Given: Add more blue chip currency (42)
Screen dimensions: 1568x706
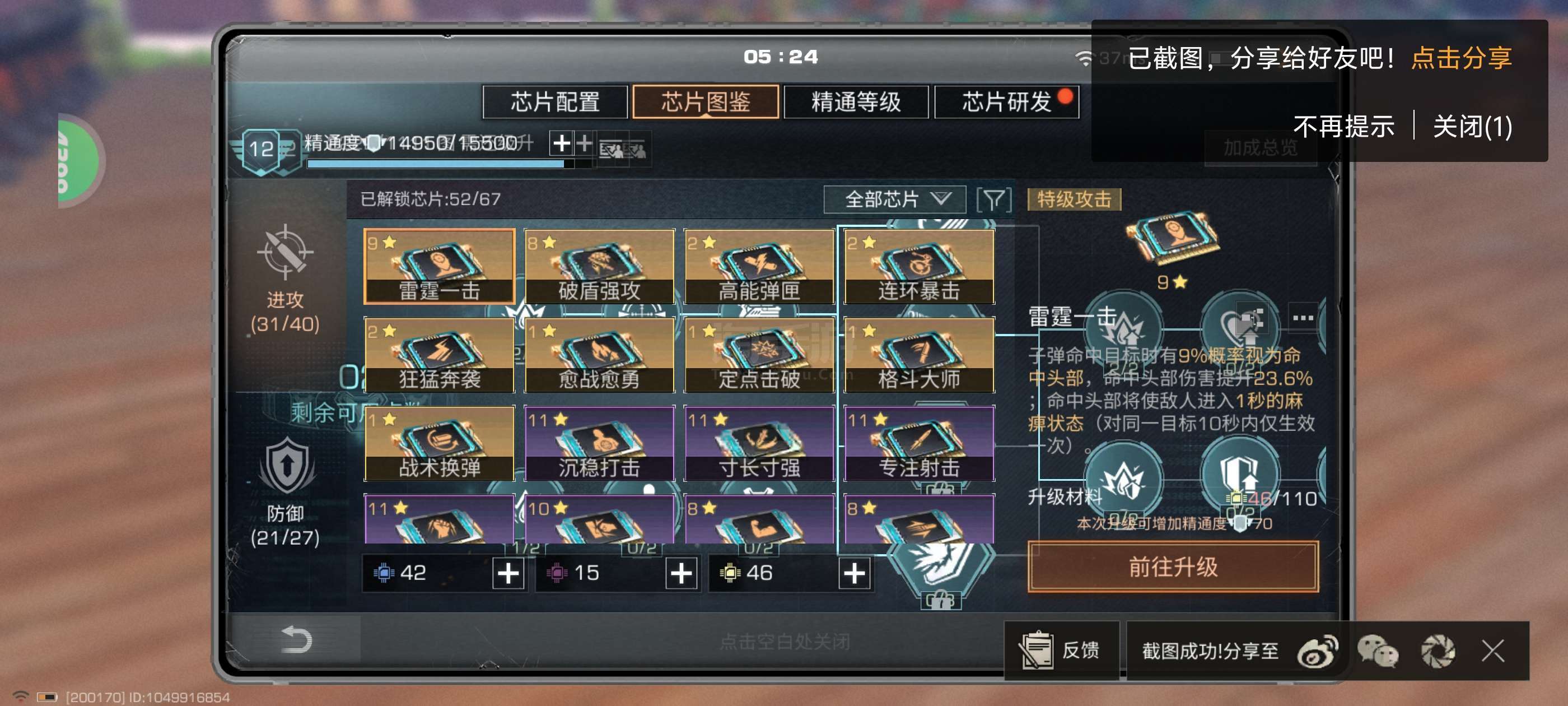Looking at the screenshot, I should 508,573.
